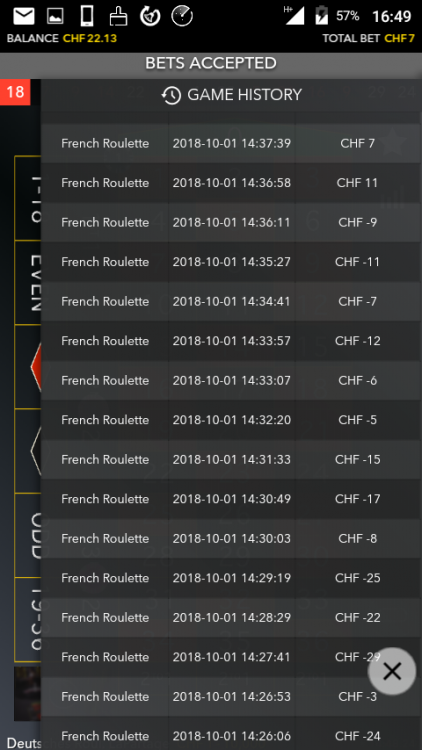This screenshot has width=422, height=750.
Task: Close the game history panel
Action: [x=392, y=672]
